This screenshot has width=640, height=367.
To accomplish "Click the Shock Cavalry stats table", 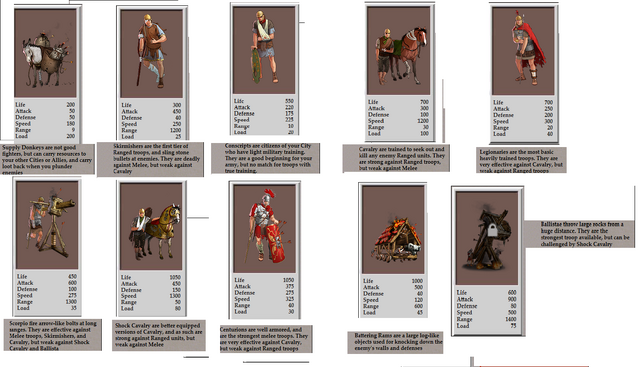I will point(151,293).
